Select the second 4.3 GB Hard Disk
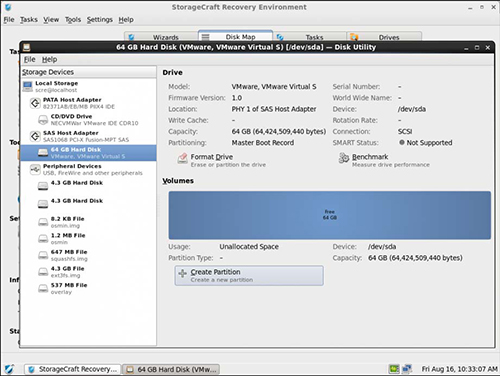The height and width of the screenshot is (376, 500). (88, 204)
